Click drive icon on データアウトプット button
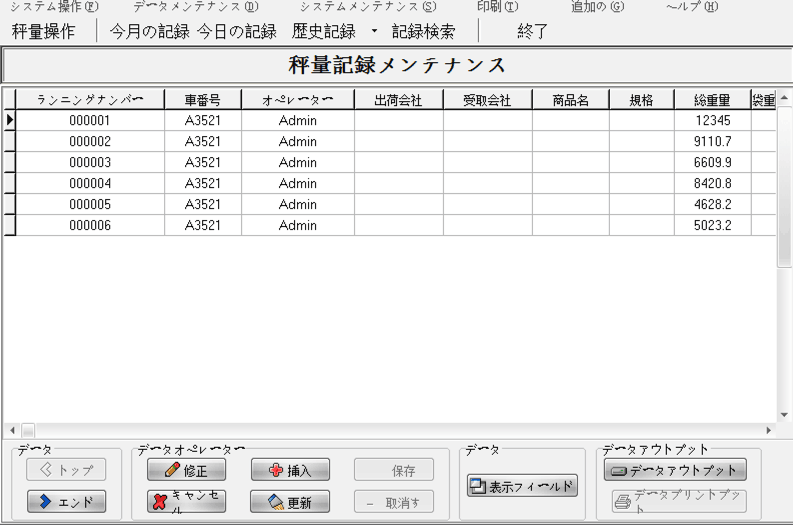 click(x=619, y=471)
